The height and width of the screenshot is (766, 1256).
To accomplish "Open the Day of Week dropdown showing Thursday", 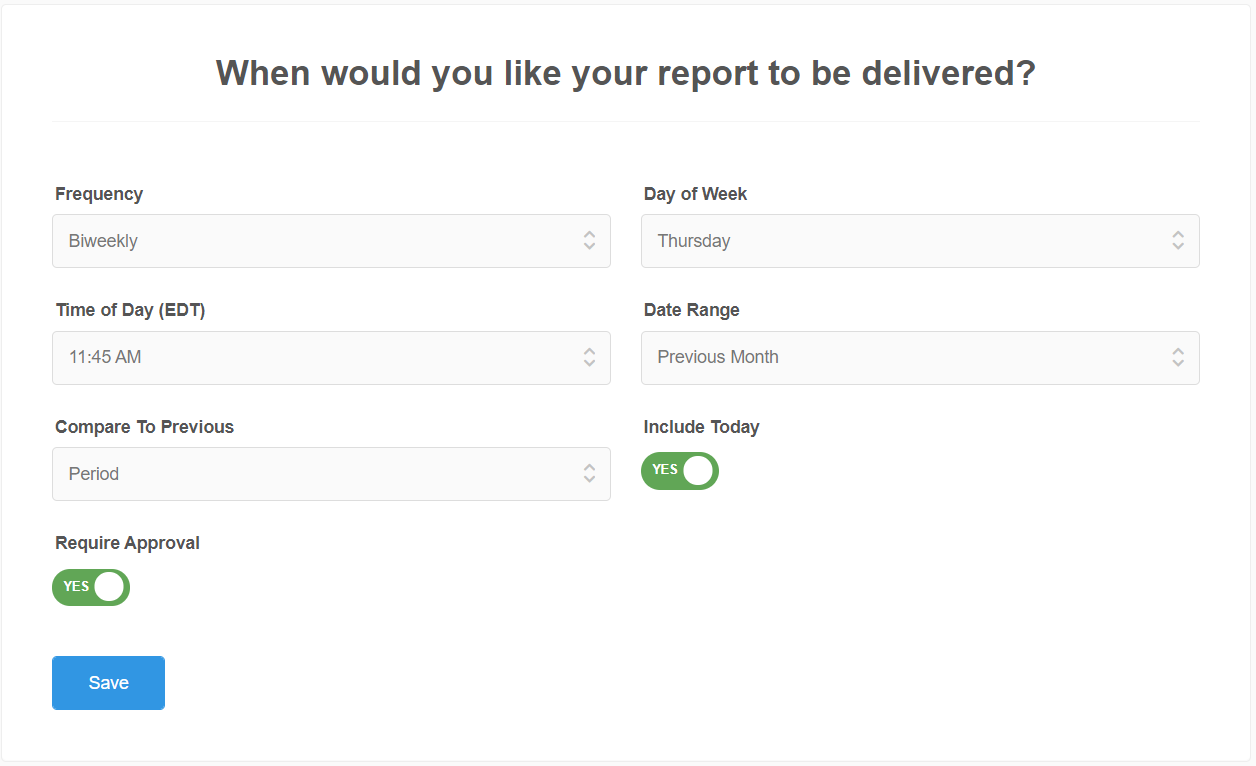I will point(920,241).
